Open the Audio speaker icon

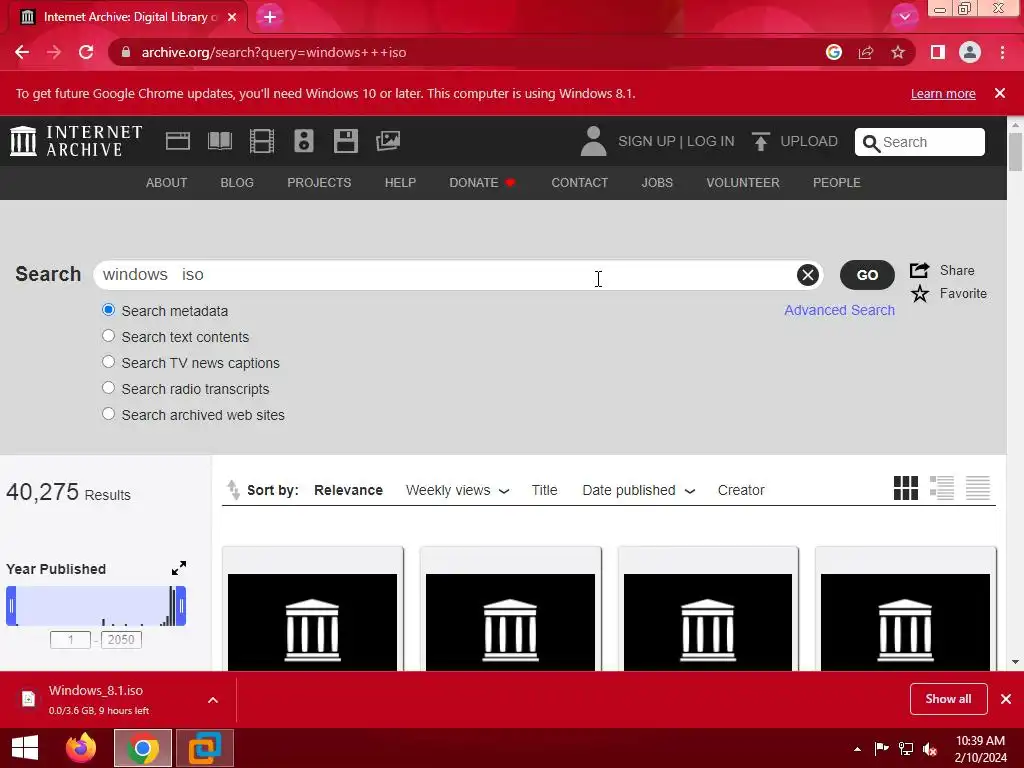click(x=304, y=141)
